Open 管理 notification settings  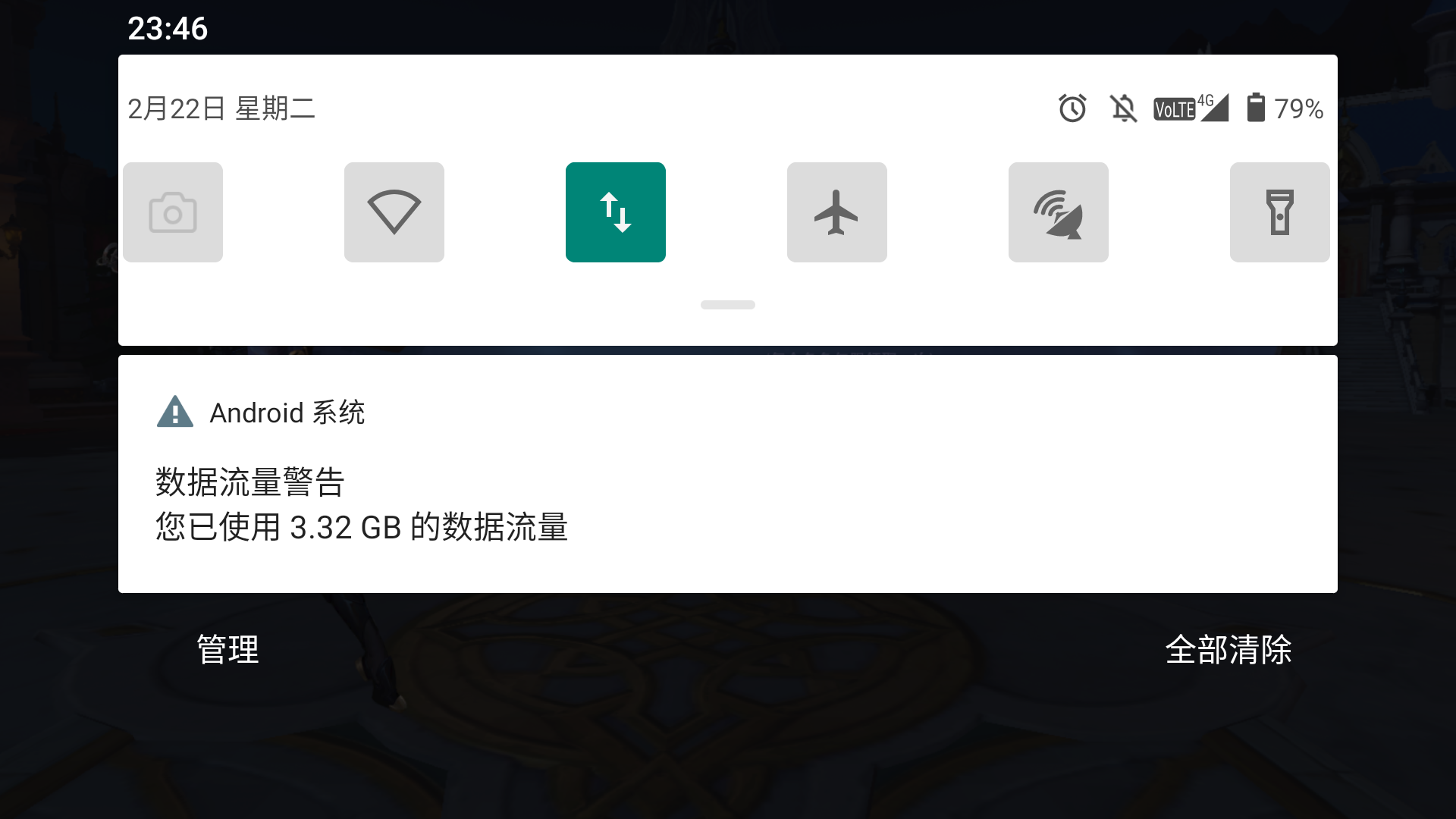coord(228,649)
